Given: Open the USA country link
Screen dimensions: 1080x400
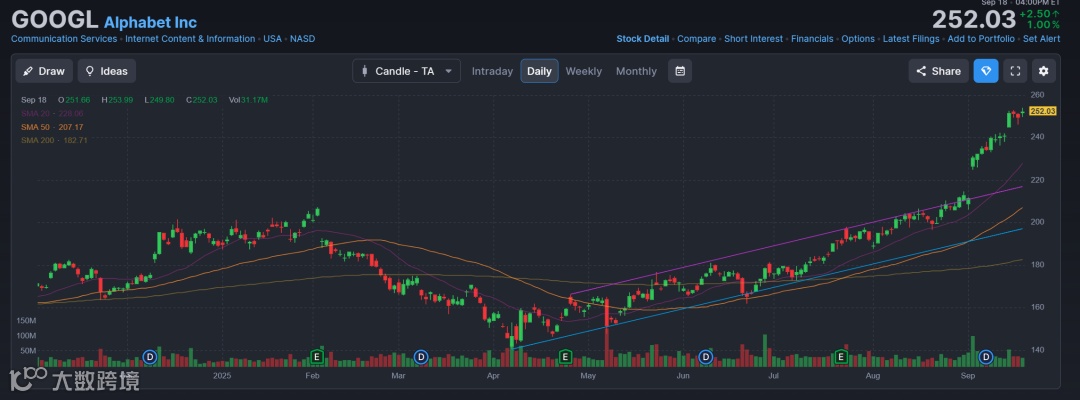Looking at the screenshot, I should pyautogui.click(x=273, y=39).
